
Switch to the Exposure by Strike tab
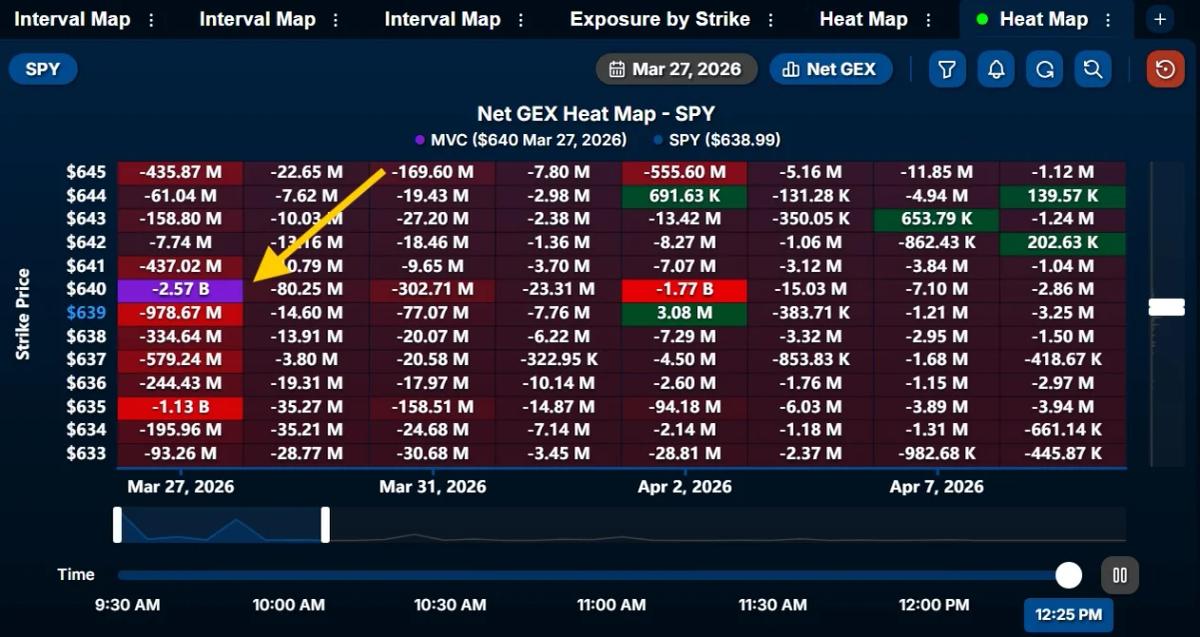pos(660,18)
